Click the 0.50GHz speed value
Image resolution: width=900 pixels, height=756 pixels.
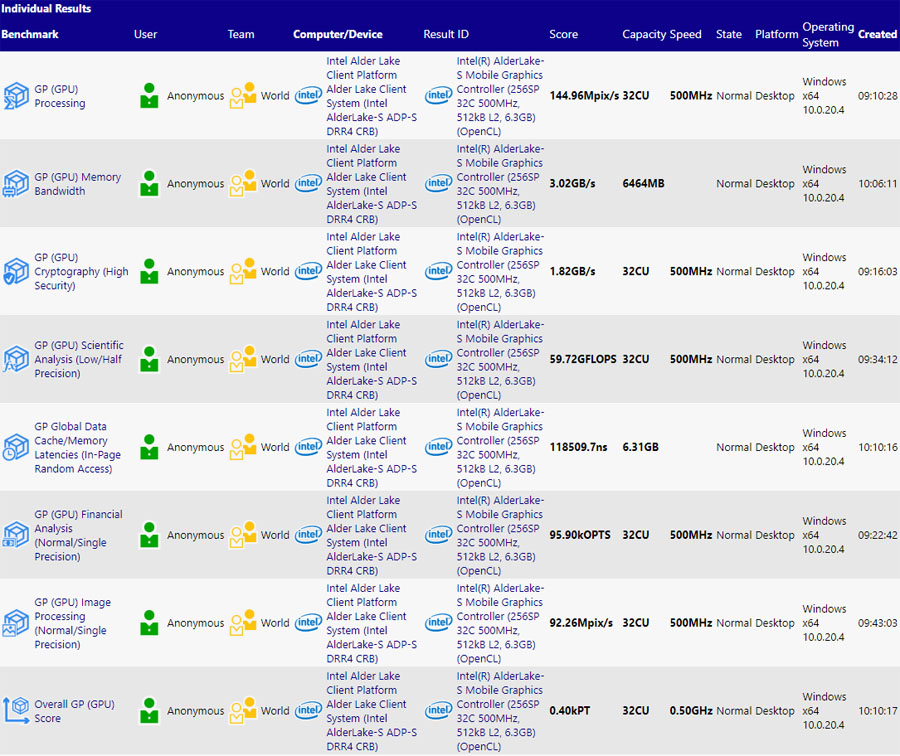pos(691,711)
